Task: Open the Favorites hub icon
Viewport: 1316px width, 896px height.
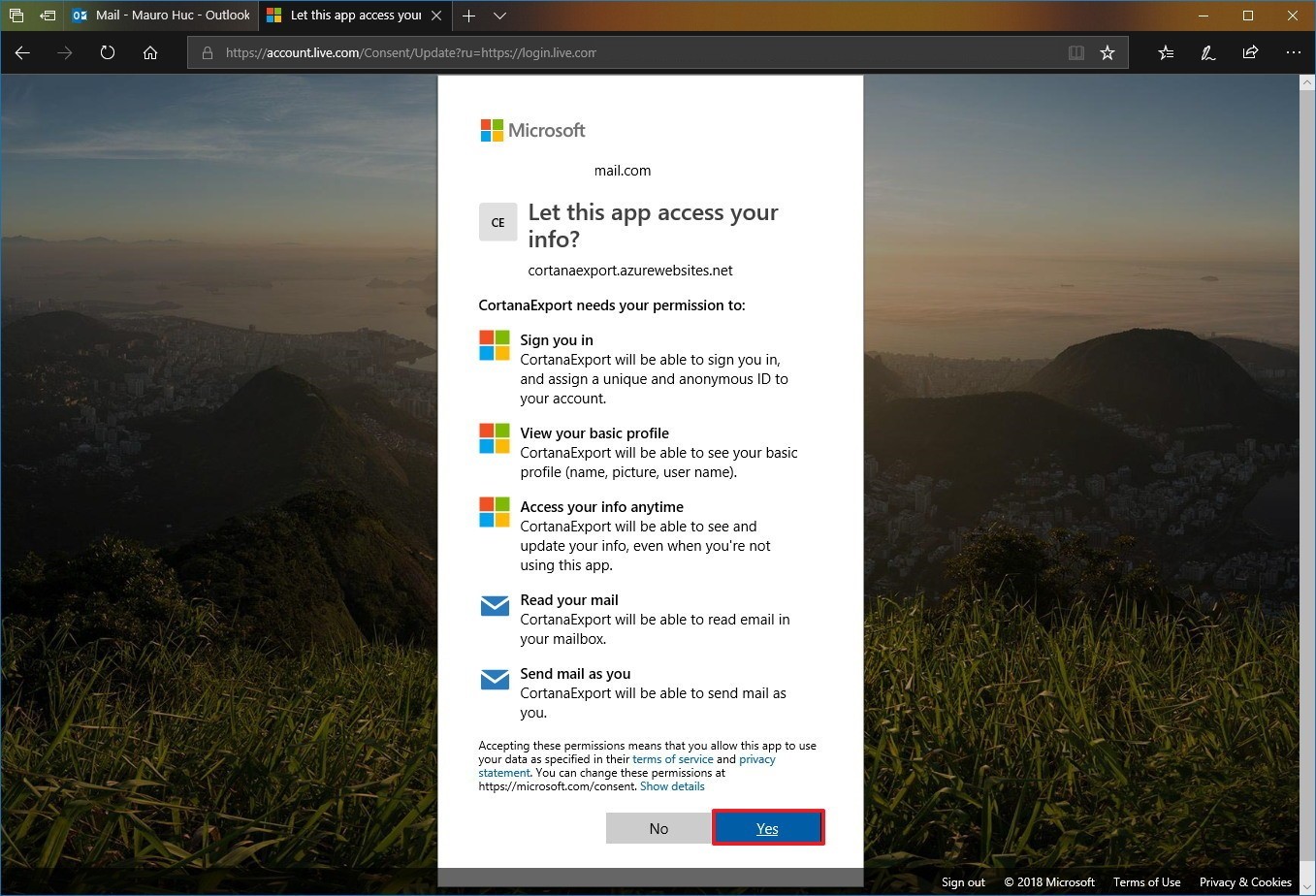Action: tap(1166, 53)
